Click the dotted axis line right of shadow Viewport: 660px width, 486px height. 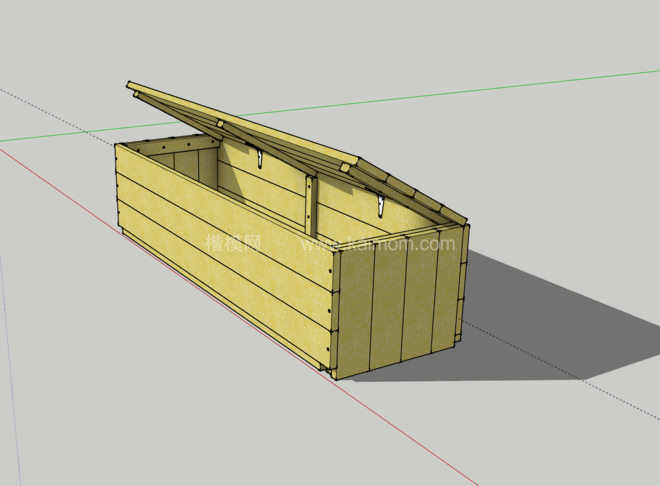coord(600,392)
